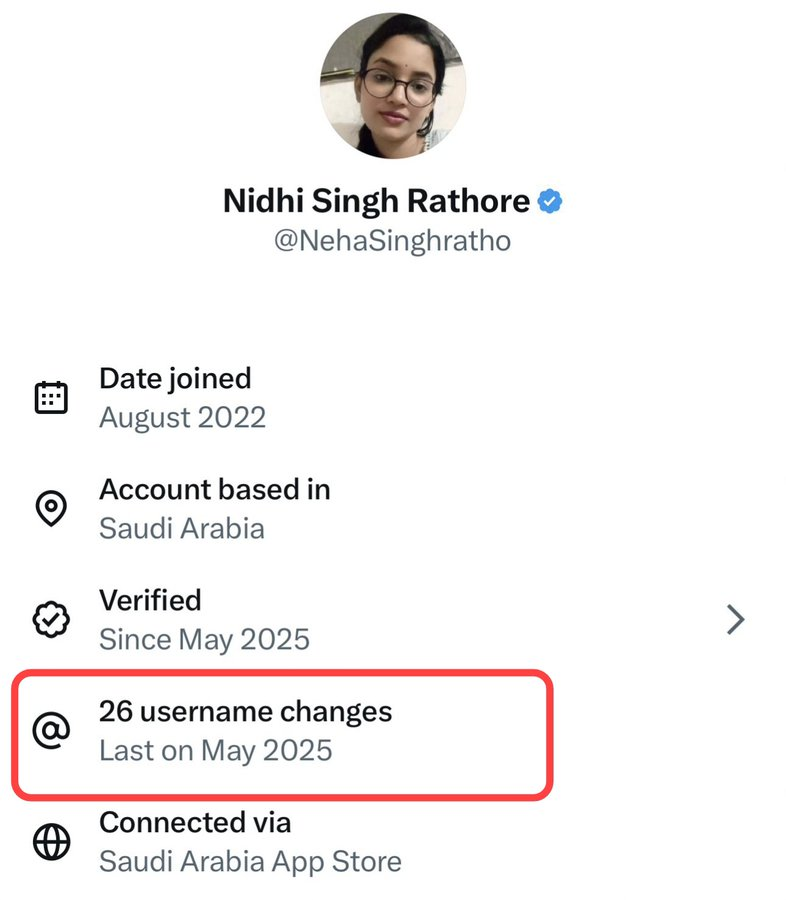This screenshot has height=900, width=786.
Task: Click the August 2022 date text
Action: [x=183, y=417]
